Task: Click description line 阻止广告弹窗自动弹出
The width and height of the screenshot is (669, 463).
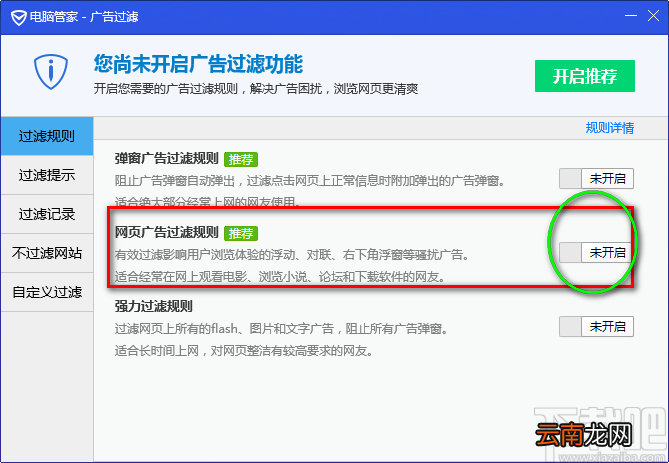Action: point(310,181)
